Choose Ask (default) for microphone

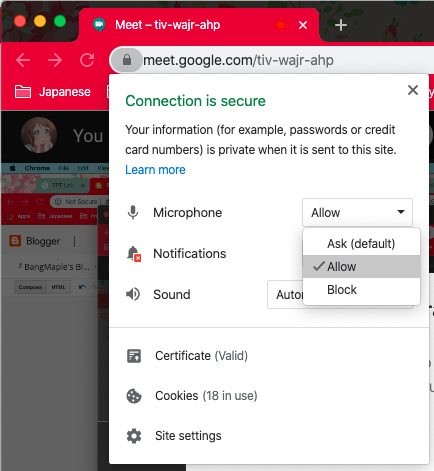361,244
